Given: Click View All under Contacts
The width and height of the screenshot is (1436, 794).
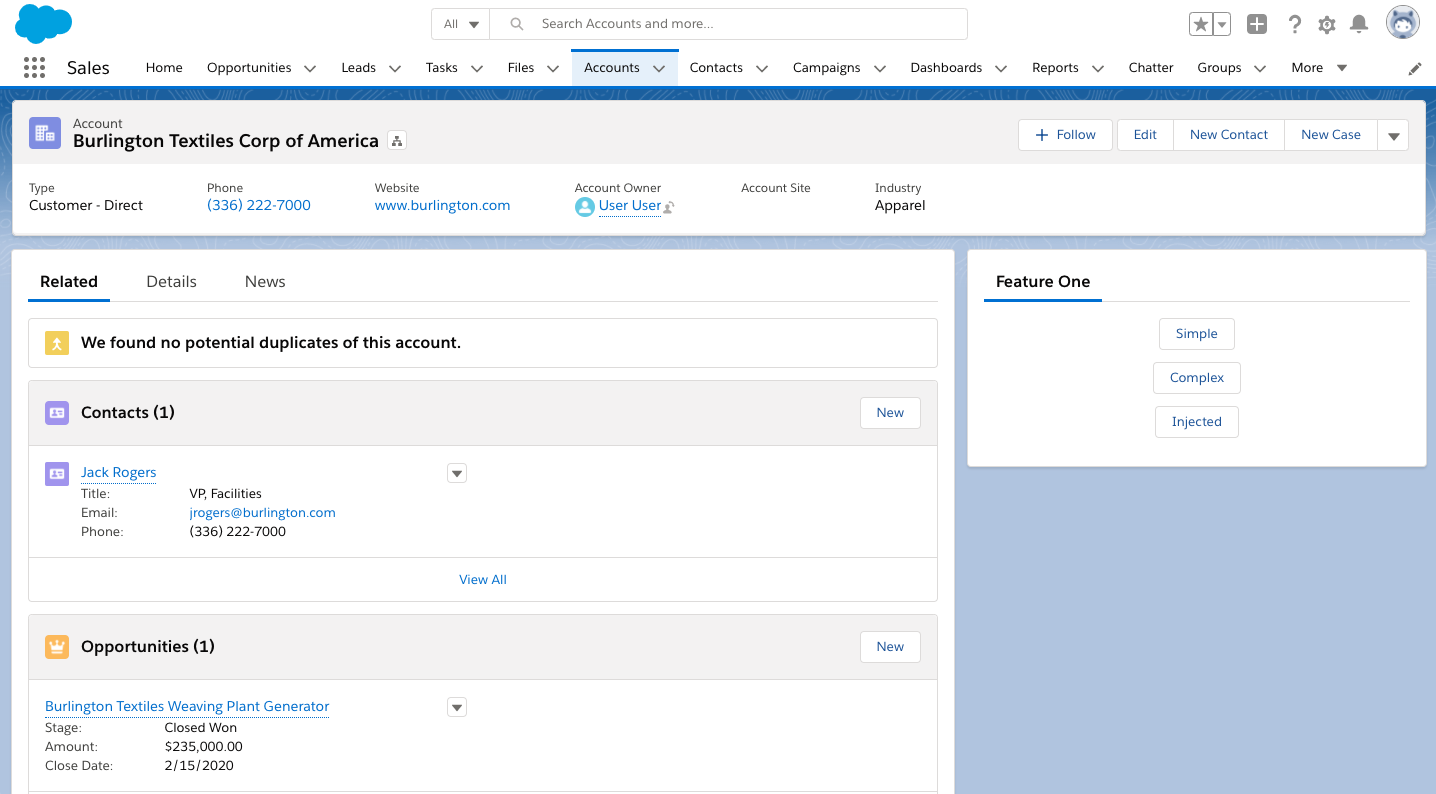Looking at the screenshot, I should (x=483, y=580).
